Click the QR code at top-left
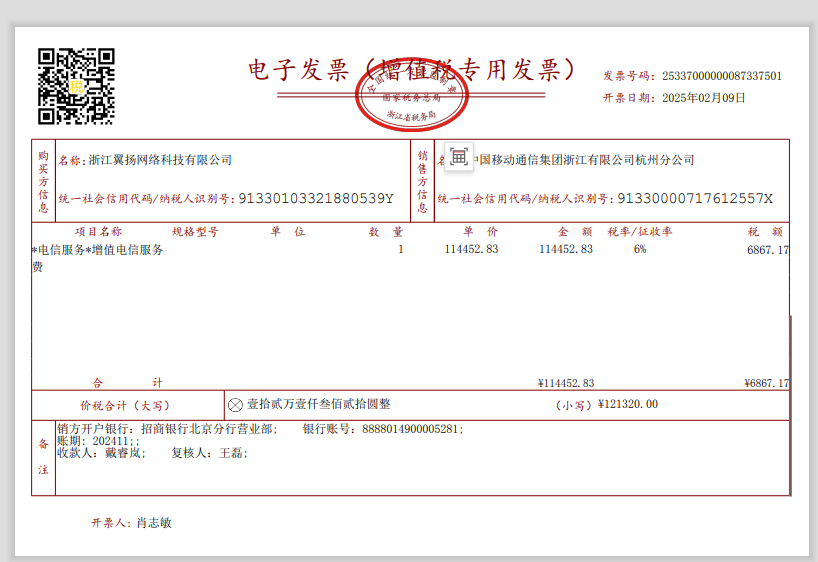Screen dimensions: 818x562 click(x=76, y=86)
